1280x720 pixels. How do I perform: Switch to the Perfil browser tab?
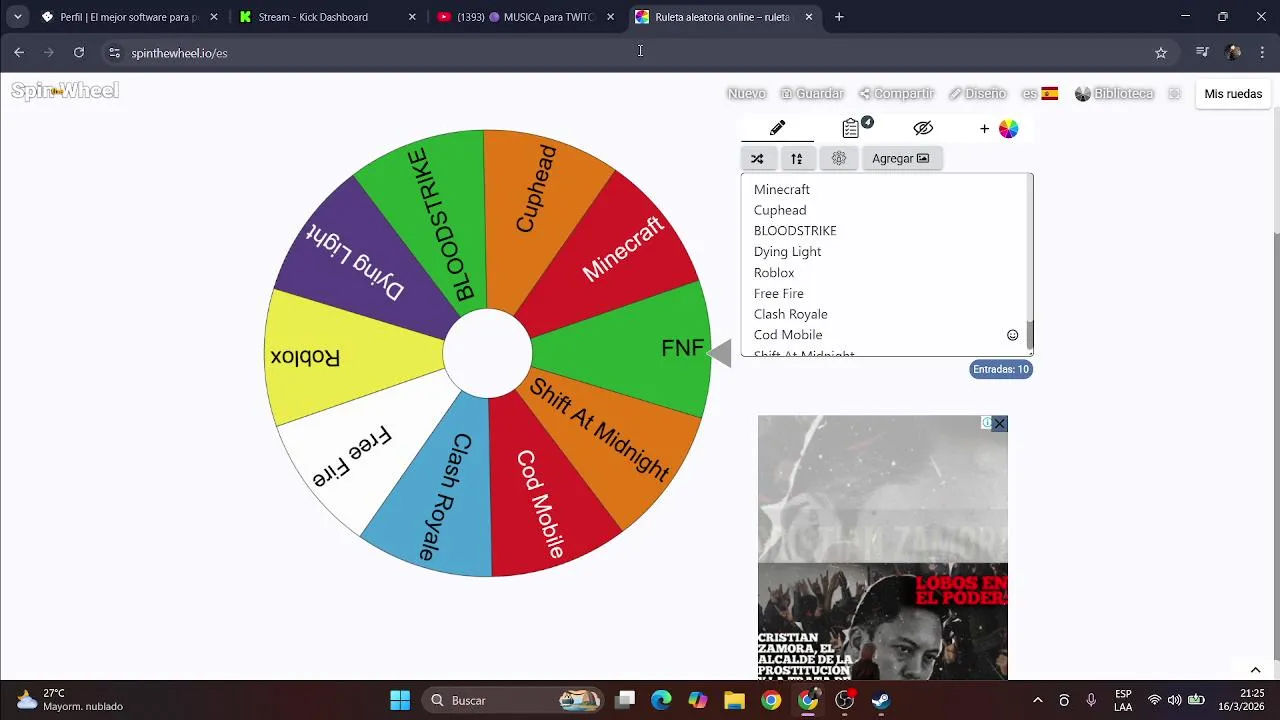(x=129, y=17)
